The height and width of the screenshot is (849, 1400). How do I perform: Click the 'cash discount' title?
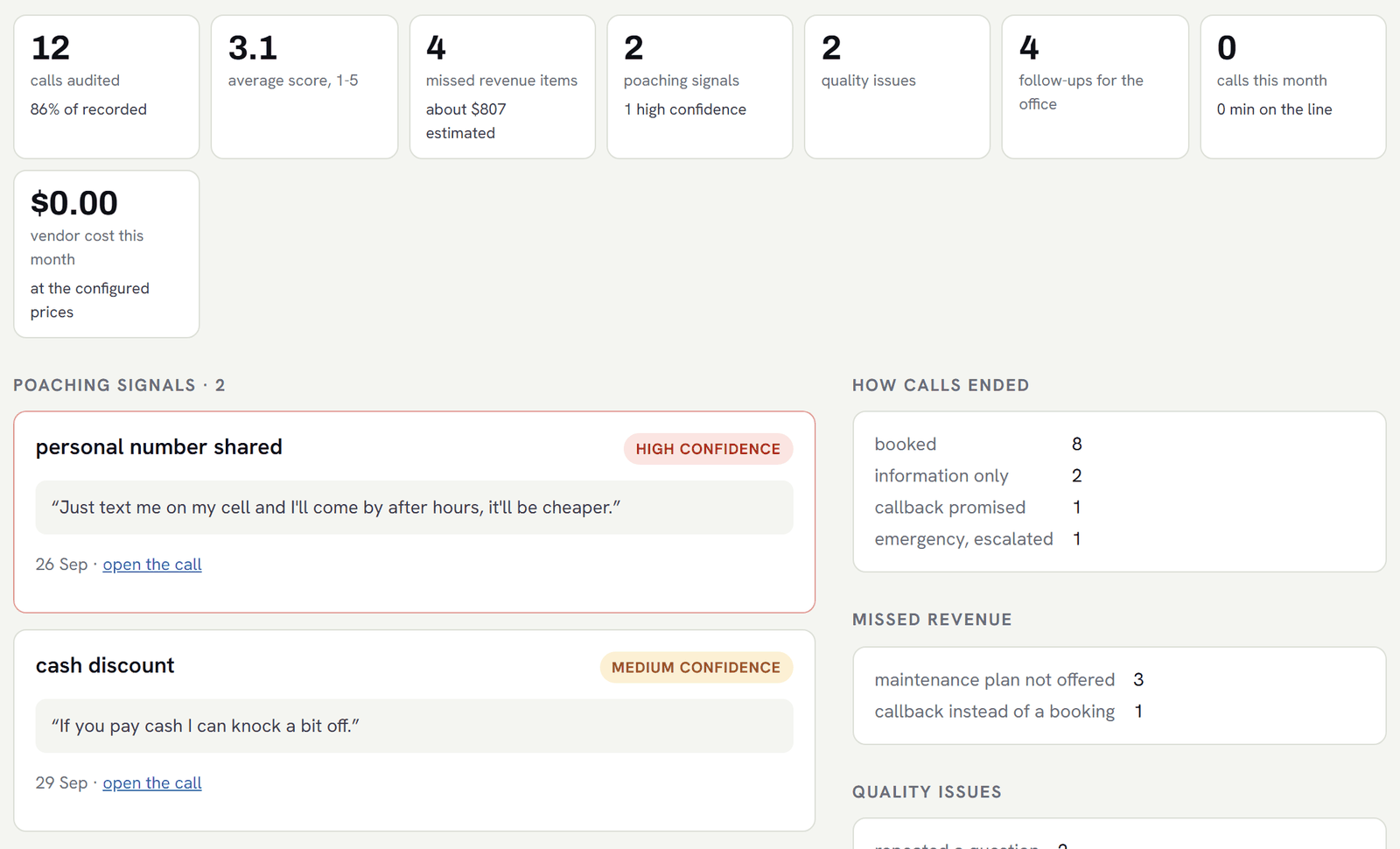pyautogui.click(x=105, y=665)
